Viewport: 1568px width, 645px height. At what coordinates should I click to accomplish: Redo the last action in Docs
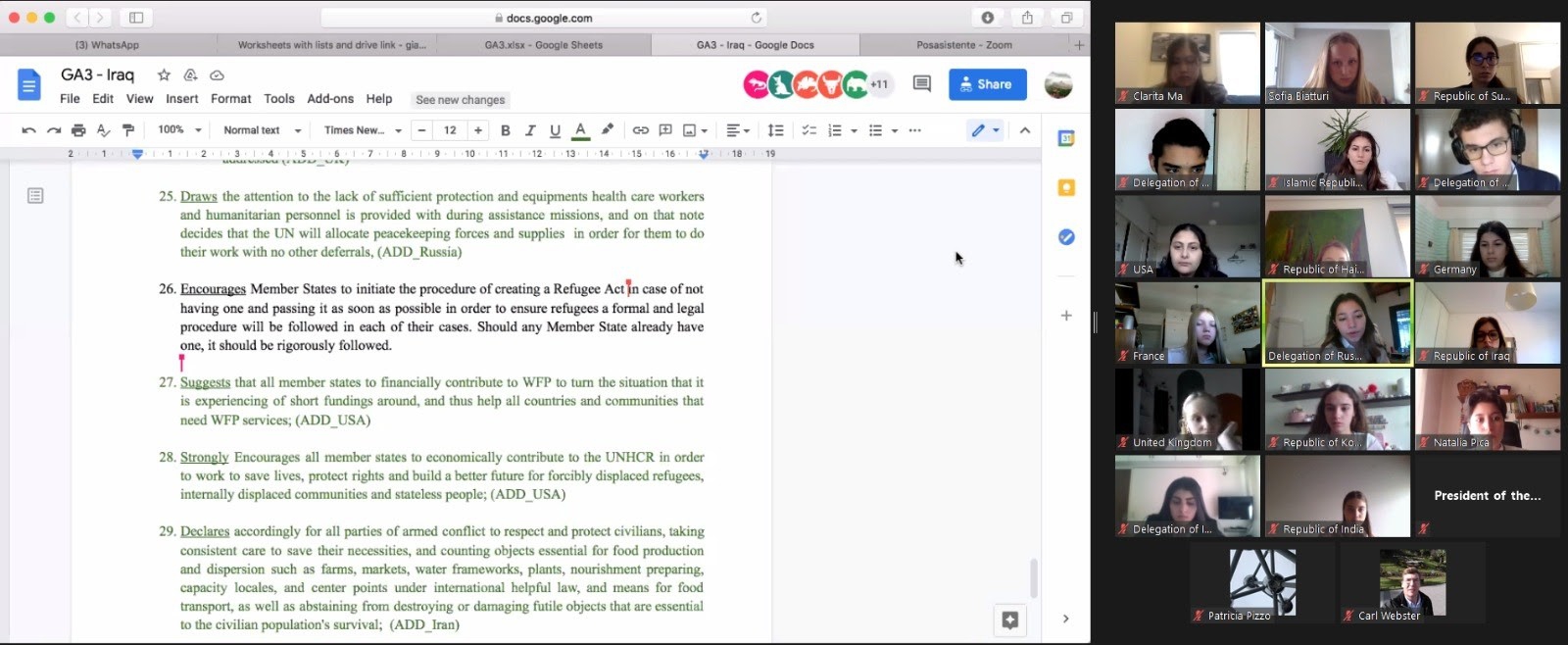click(54, 130)
